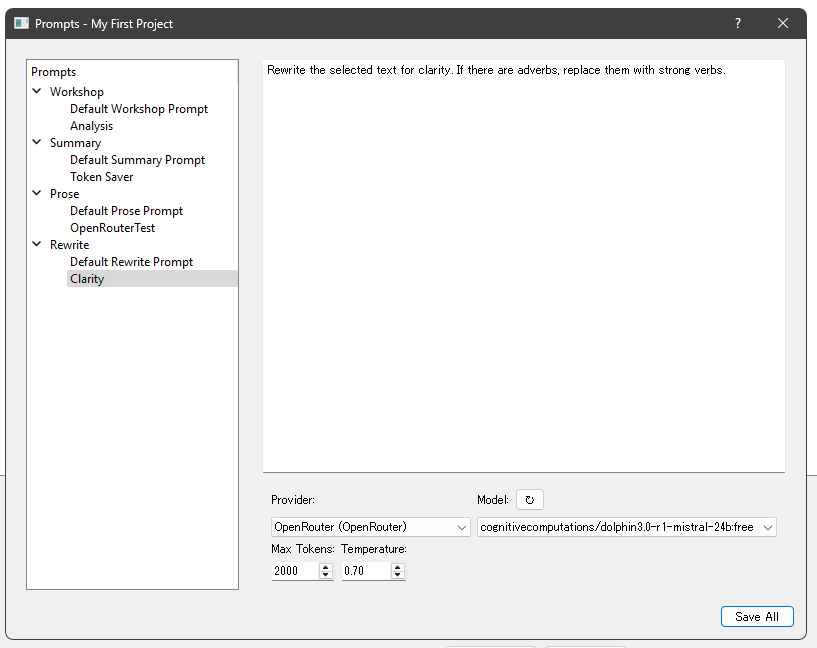This screenshot has height=648, width=817.
Task: Select Default Rewrite Prompt
Action: [x=131, y=262]
